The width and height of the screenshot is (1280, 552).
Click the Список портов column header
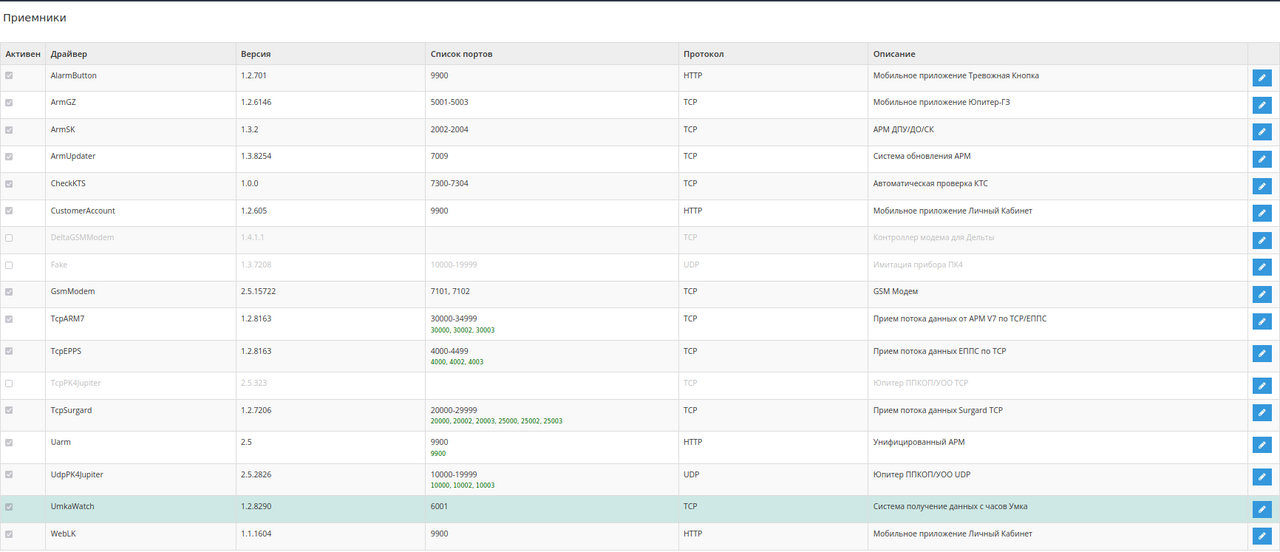pos(461,54)
